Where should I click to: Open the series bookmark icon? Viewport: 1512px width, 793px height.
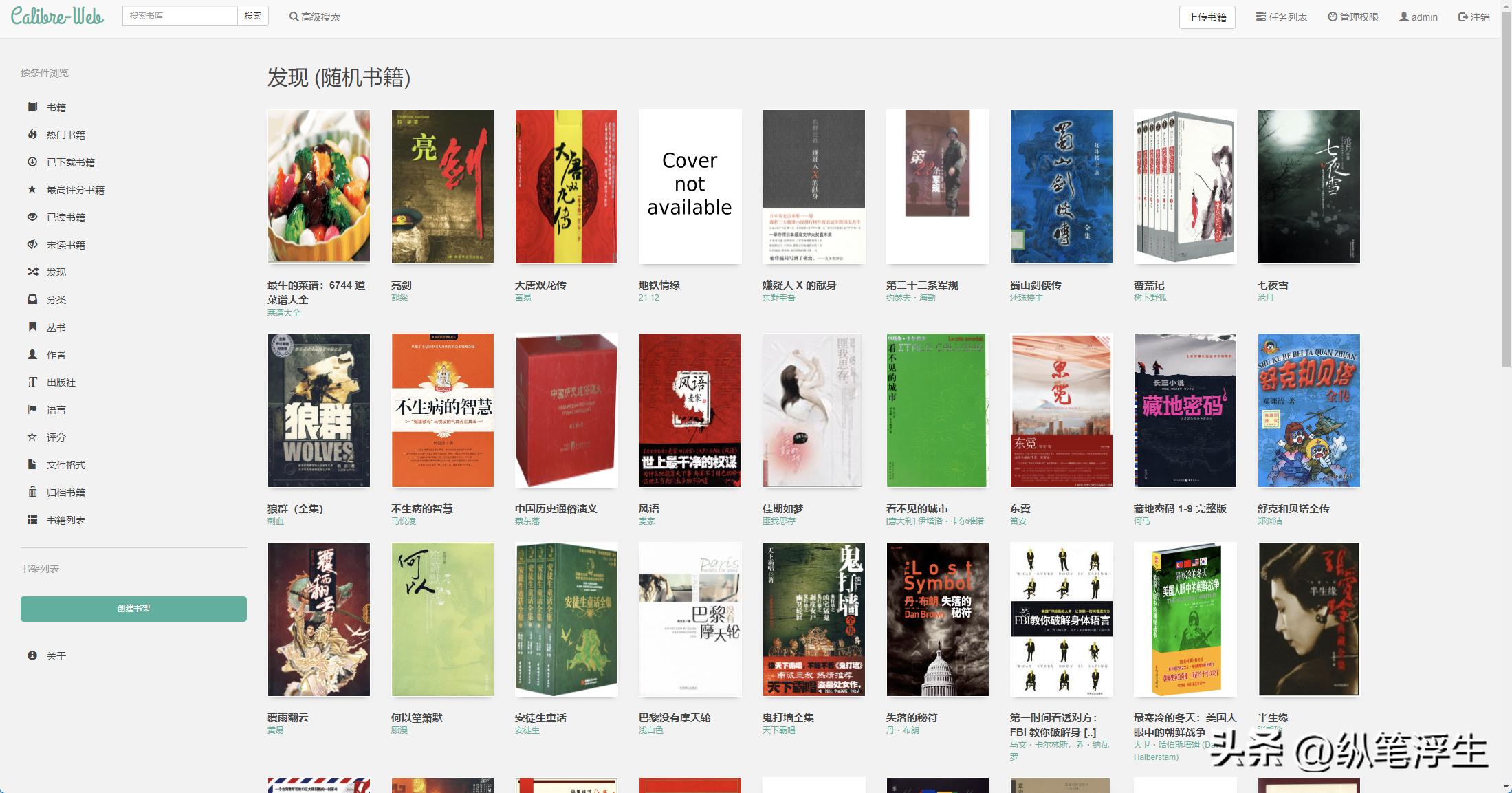pyautogui.click(x=32, y=327)
